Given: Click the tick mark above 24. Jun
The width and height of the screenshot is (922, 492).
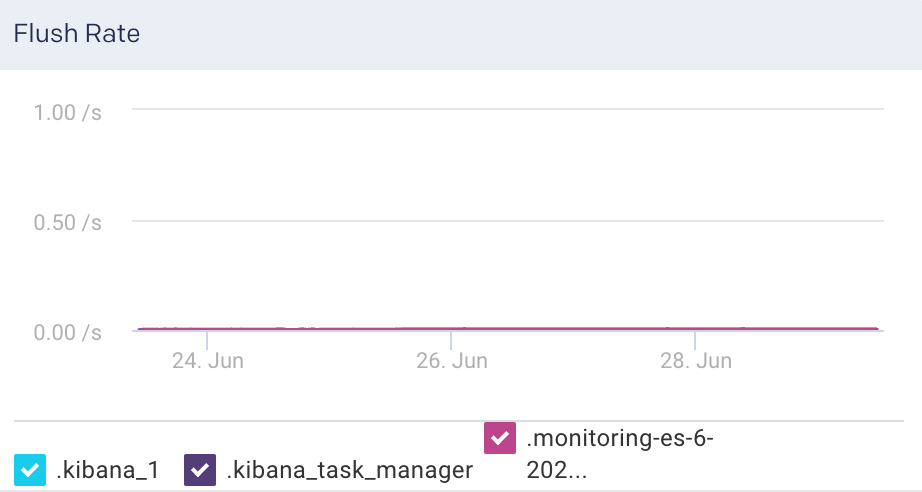Looking at the screenshot, I should (207, 340).
